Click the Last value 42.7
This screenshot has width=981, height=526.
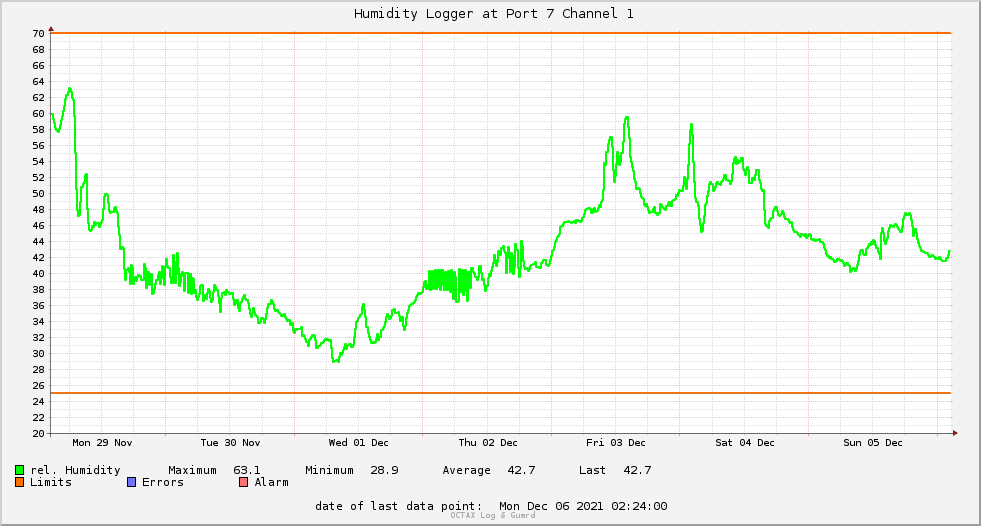coord(637,470)
